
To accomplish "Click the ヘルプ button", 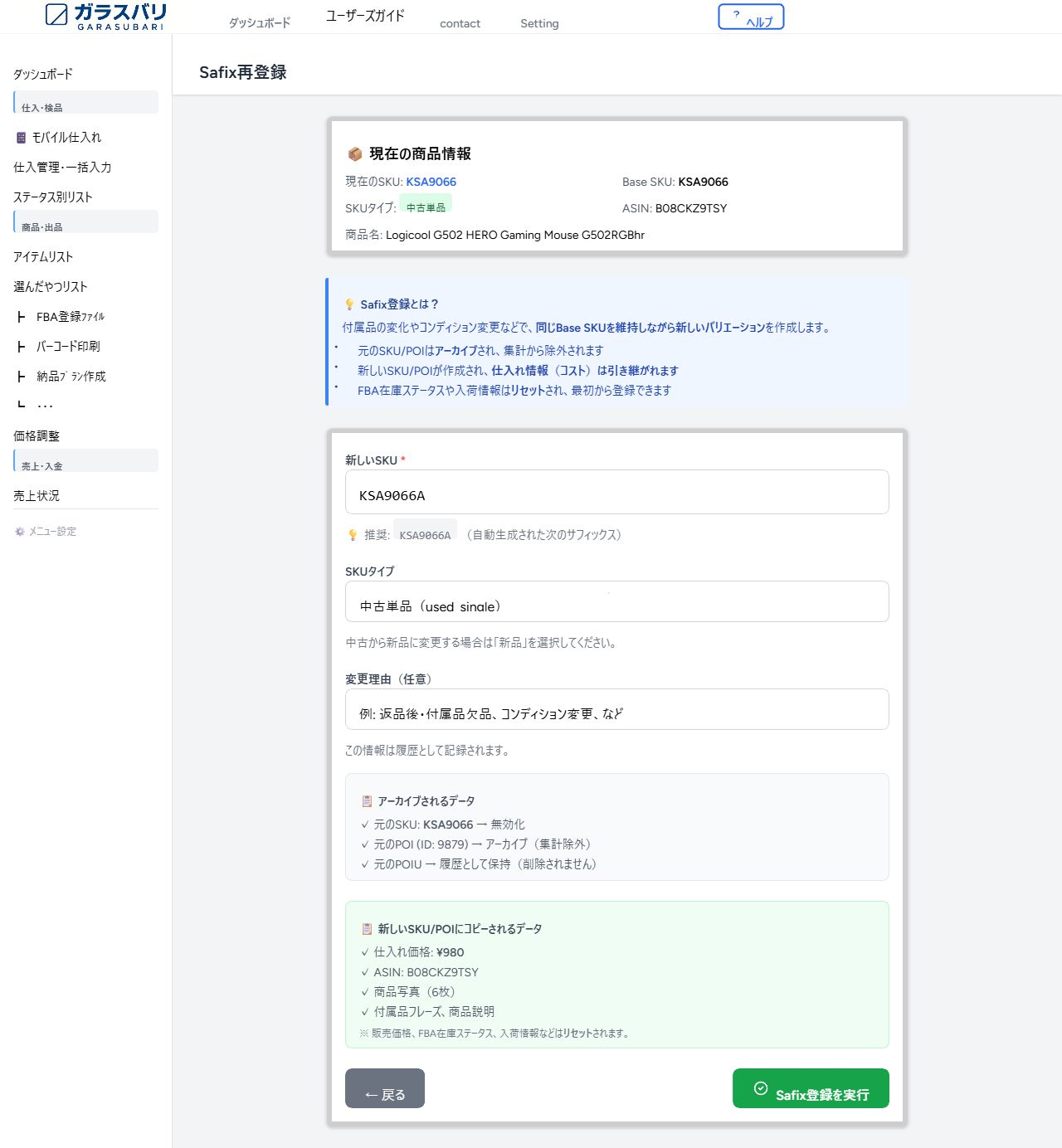I will coord(751,17).
